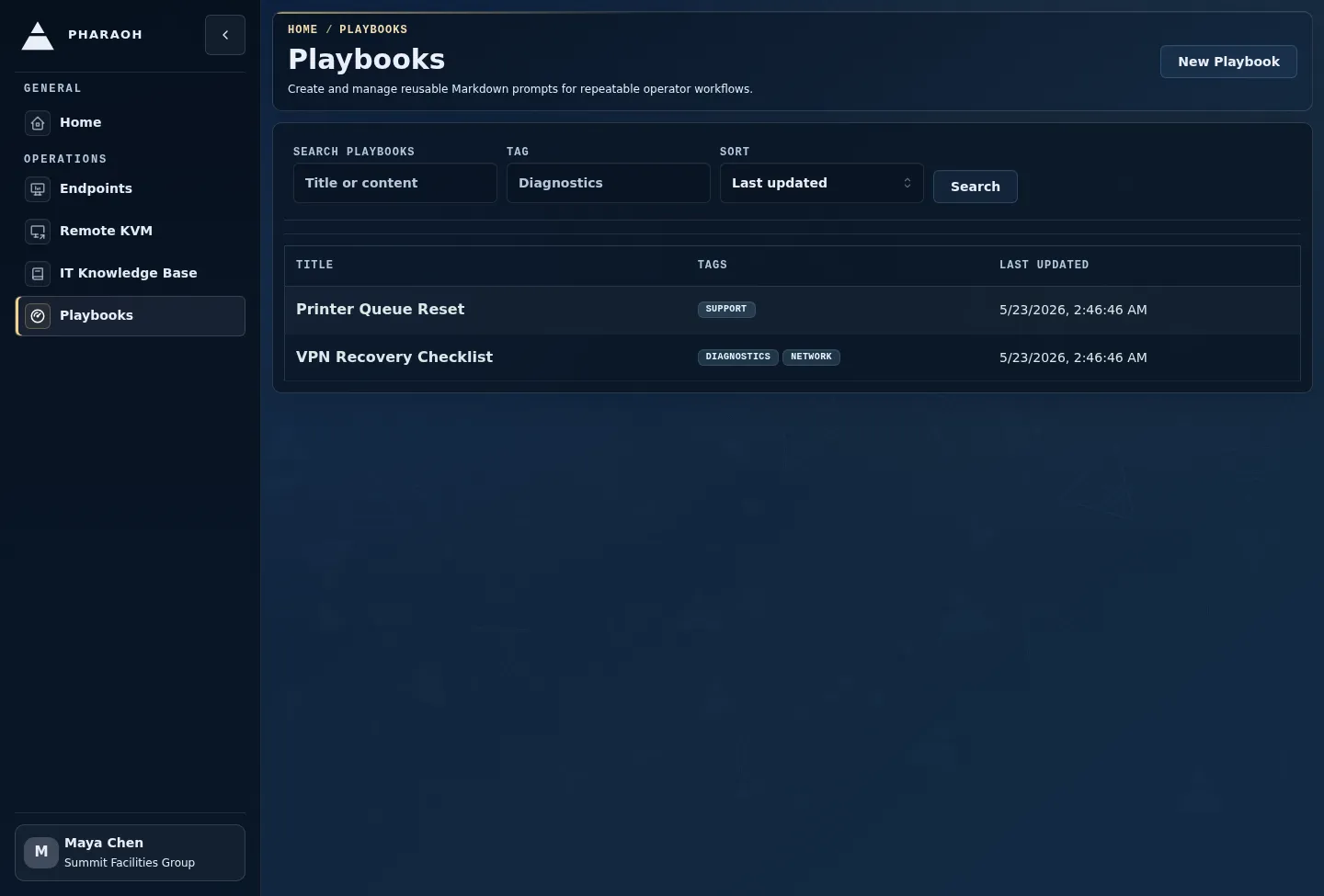Screen dimensions: 1324x896
Task: Click the Home house icon
Action: click(38, 122)
